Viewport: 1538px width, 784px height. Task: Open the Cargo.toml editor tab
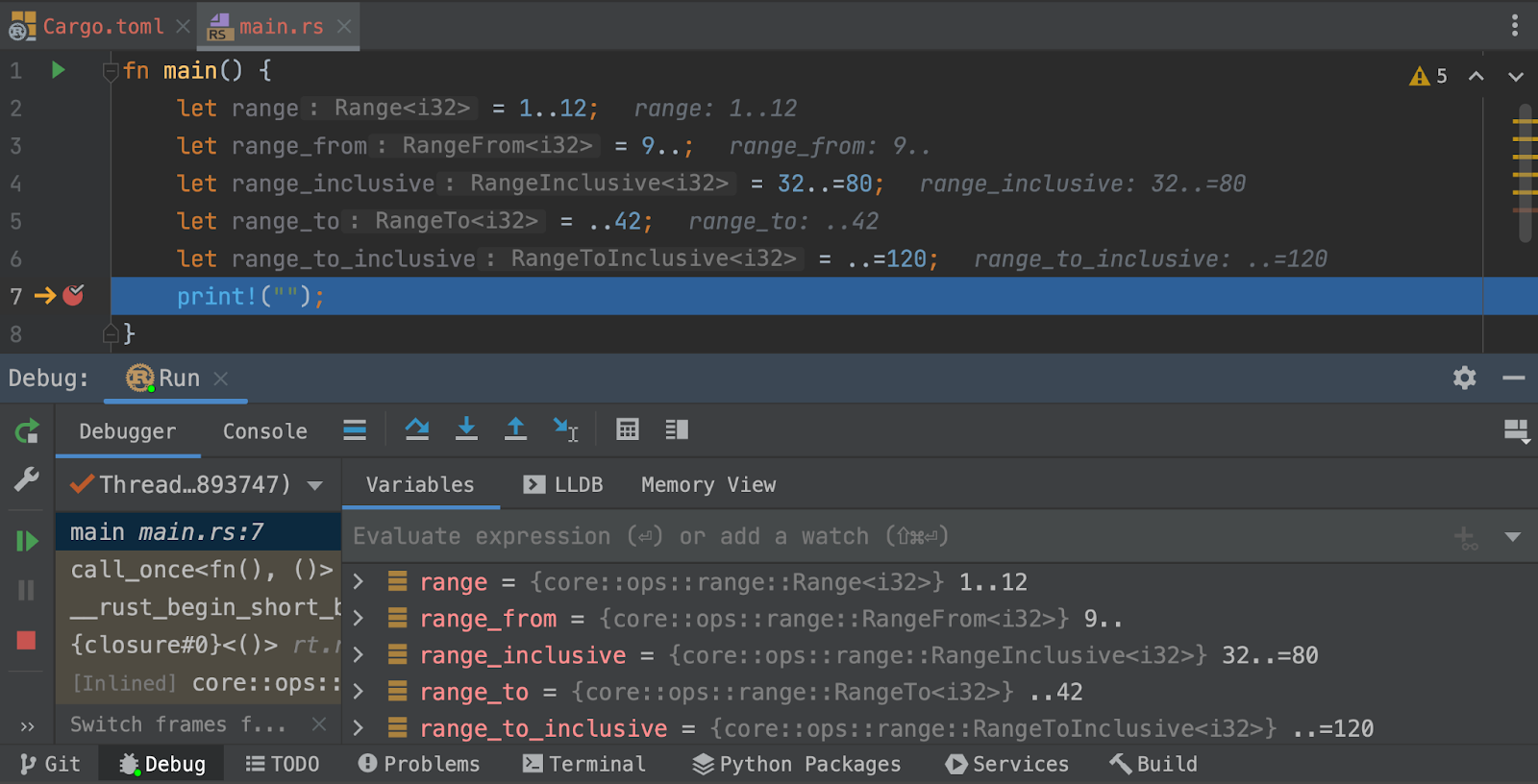click(x=103, y=27)
